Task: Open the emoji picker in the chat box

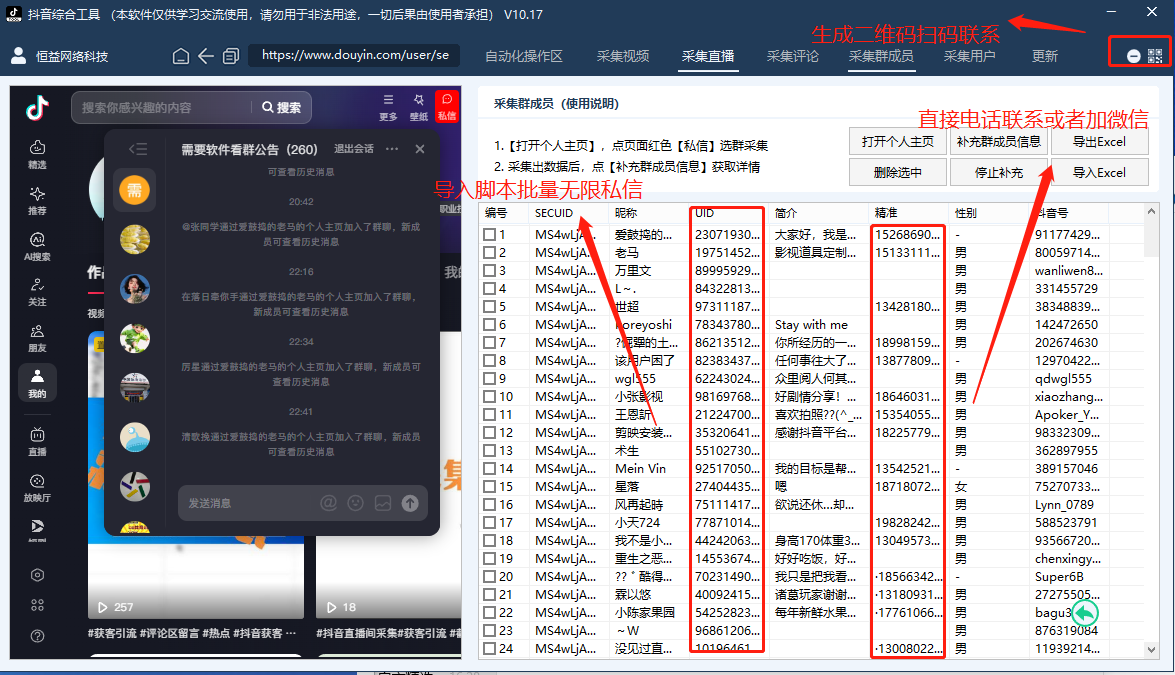Action: [x=355, y=503]
